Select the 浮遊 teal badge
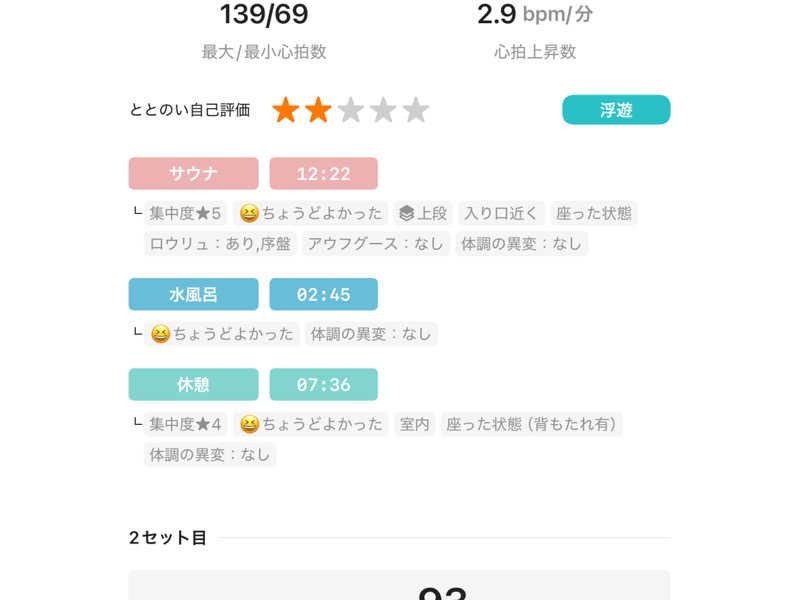This screenshot has width=800, height=600. (616, 110)
